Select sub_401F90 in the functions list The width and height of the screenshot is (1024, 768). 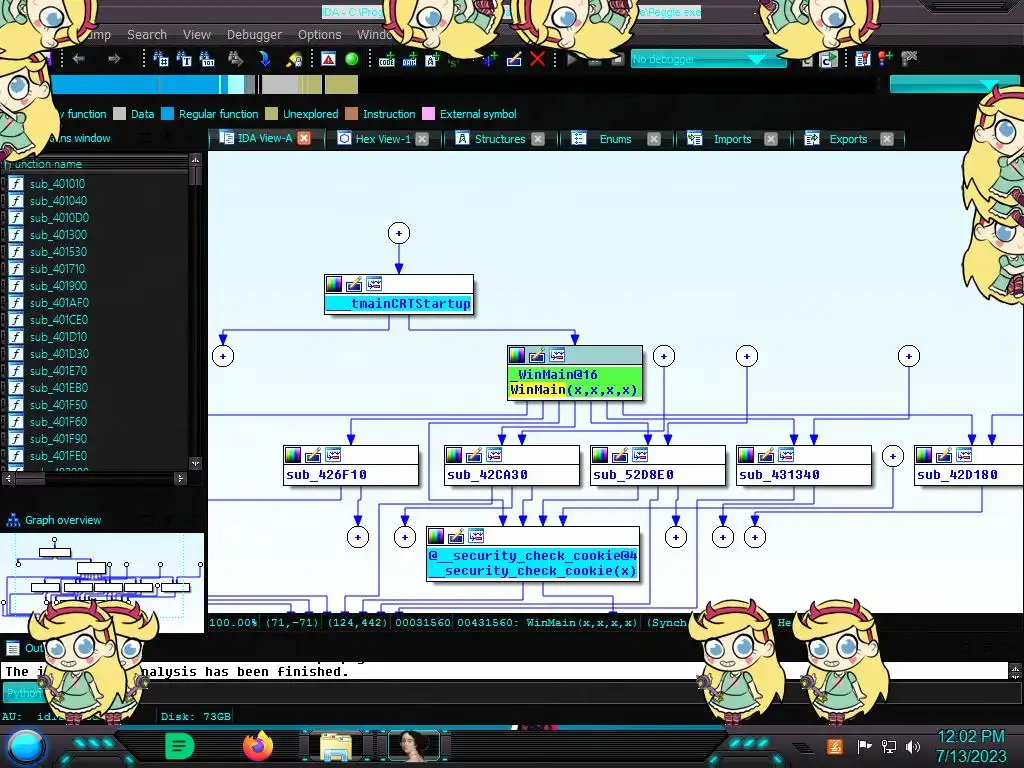pyautogui.click(x=58, y=439)
